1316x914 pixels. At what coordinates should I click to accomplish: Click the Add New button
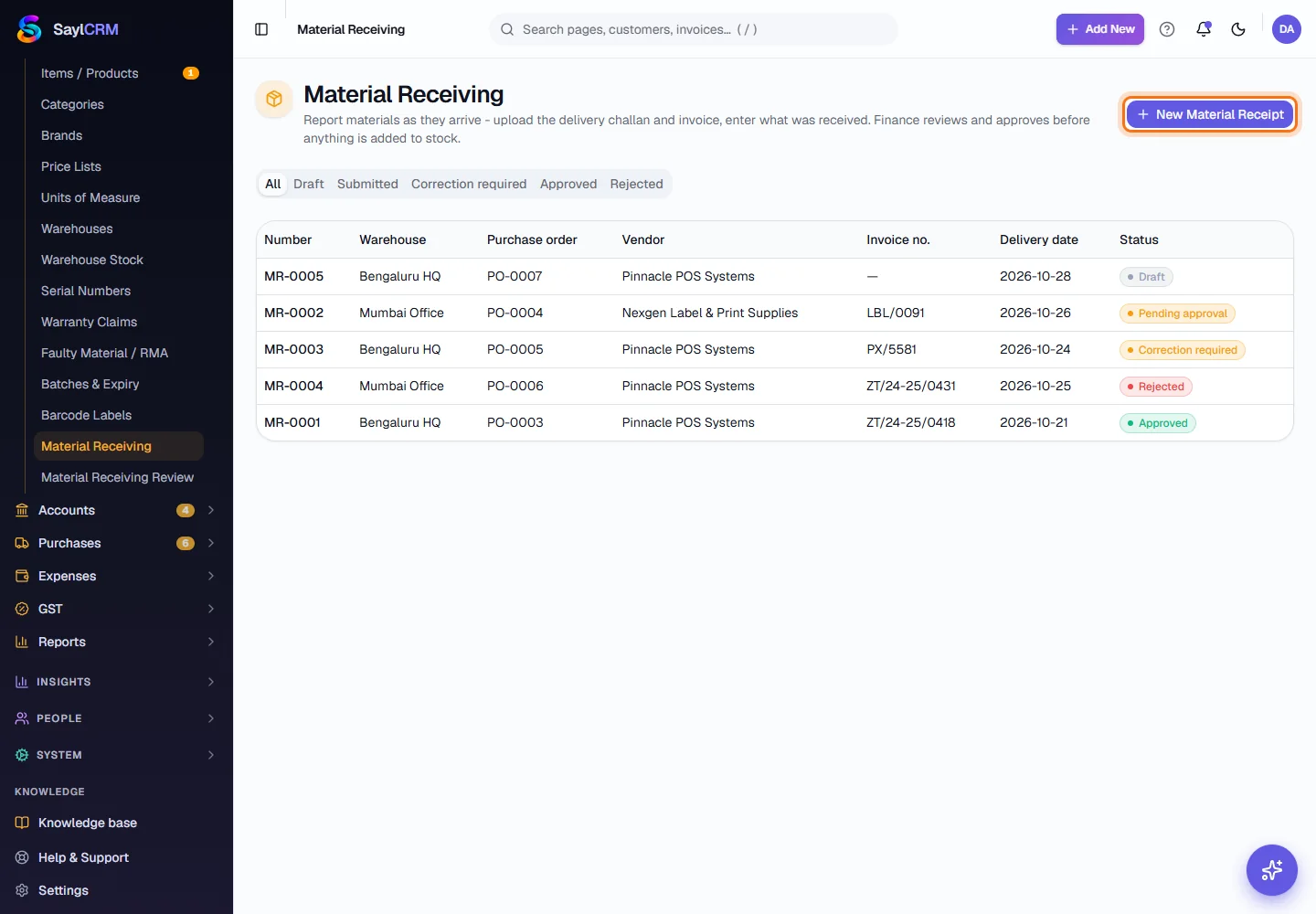click(1100, 29)
